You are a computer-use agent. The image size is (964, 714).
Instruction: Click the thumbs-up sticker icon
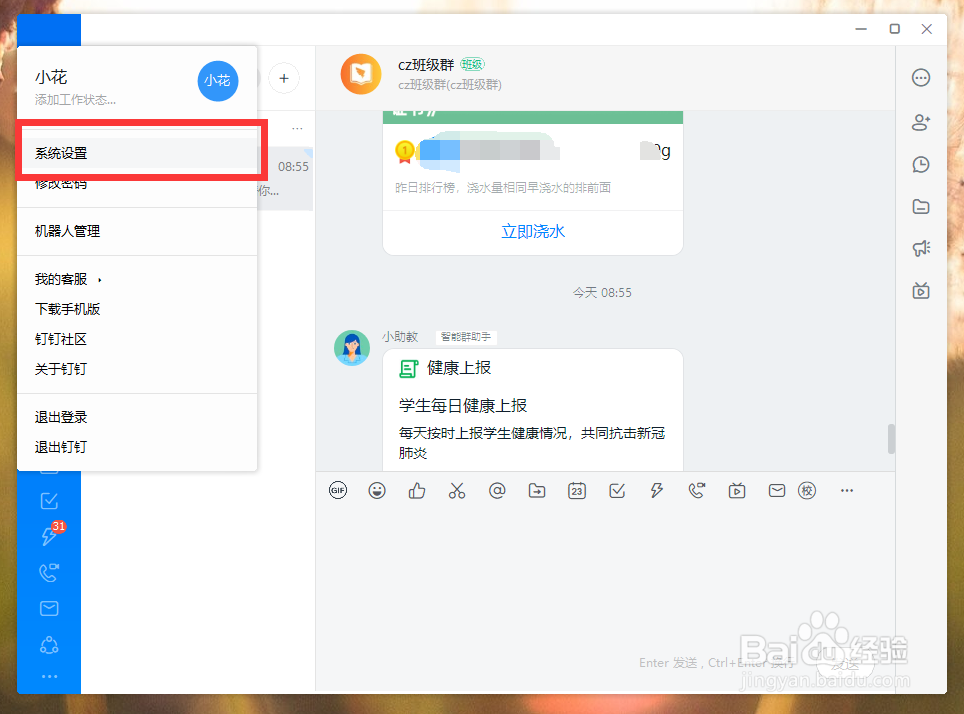417,490
